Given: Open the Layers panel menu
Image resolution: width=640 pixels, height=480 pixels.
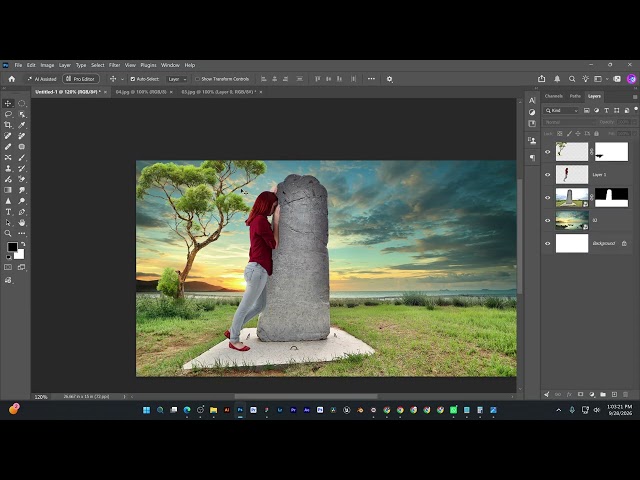Looking at the screenshot, I should tap(635, 97).
